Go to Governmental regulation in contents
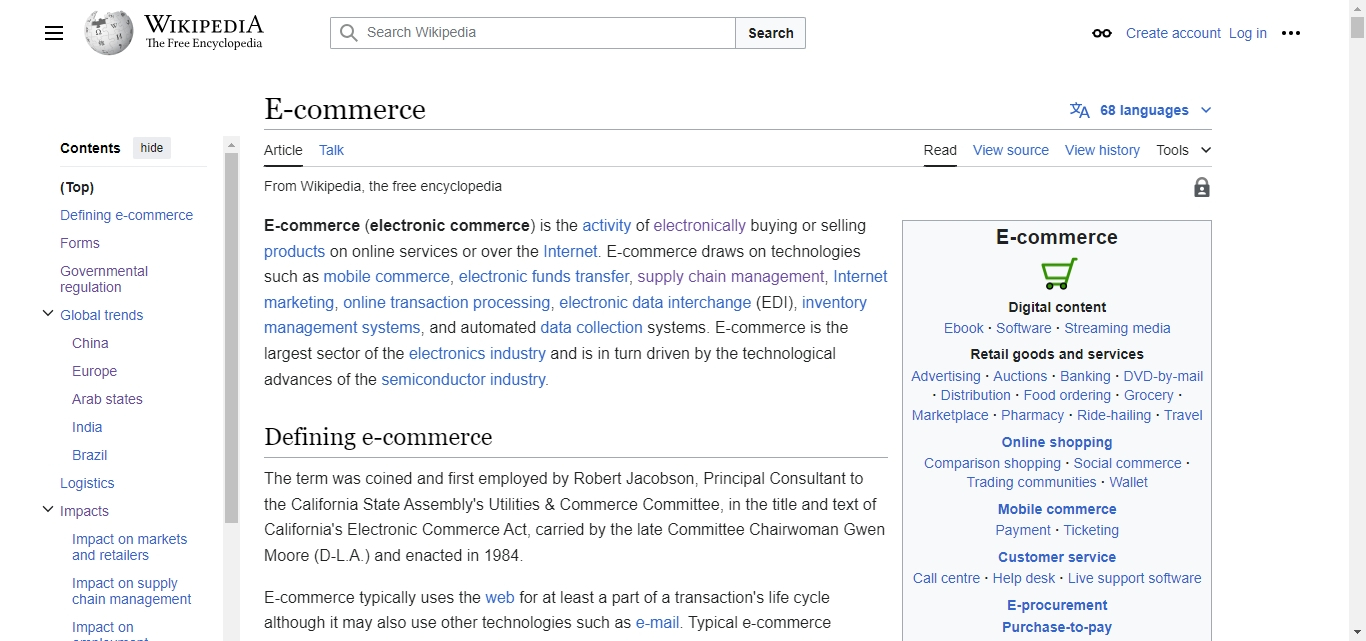The height and width of the screenshot is (641, 1366). pyautogui.click(x=104, y=279)
